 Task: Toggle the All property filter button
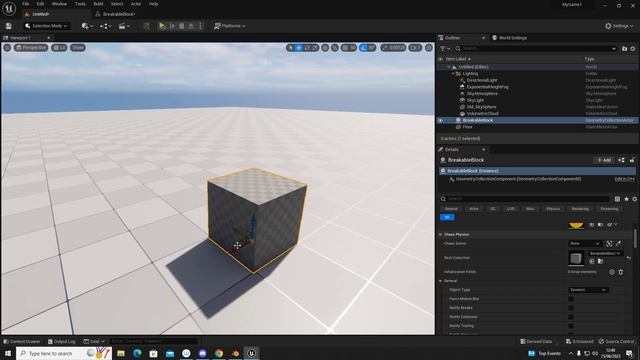click(447, 217)
